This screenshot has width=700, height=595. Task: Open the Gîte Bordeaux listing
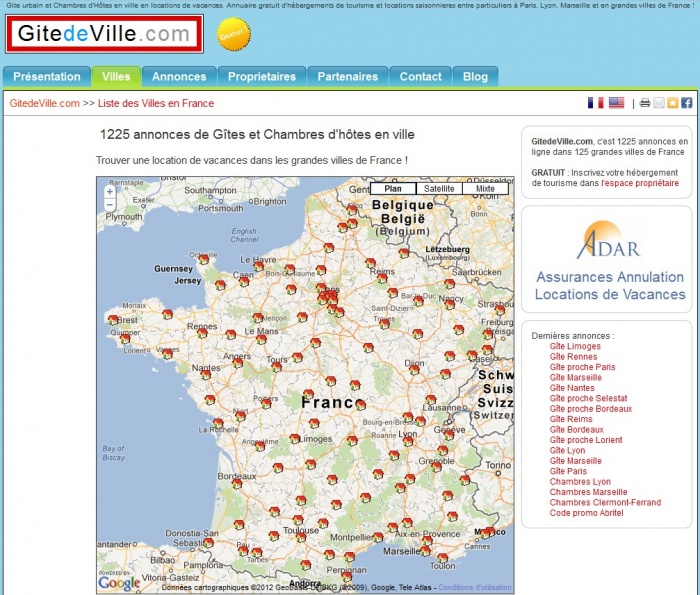576,429
